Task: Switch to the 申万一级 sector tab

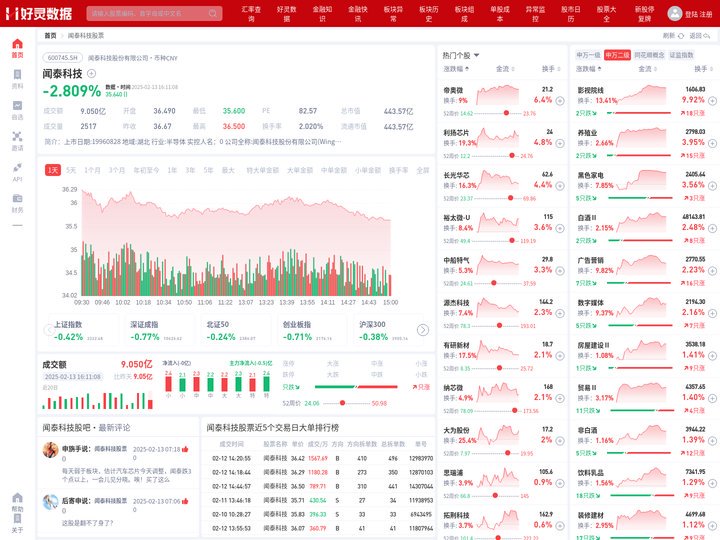Action: coord(588,55)
